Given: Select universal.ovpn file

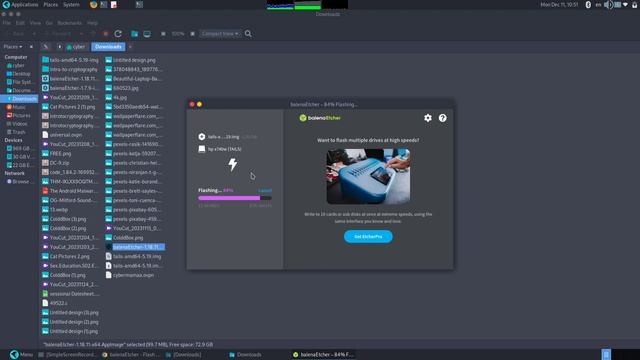Looking at the screenshot, I should 62,135.
